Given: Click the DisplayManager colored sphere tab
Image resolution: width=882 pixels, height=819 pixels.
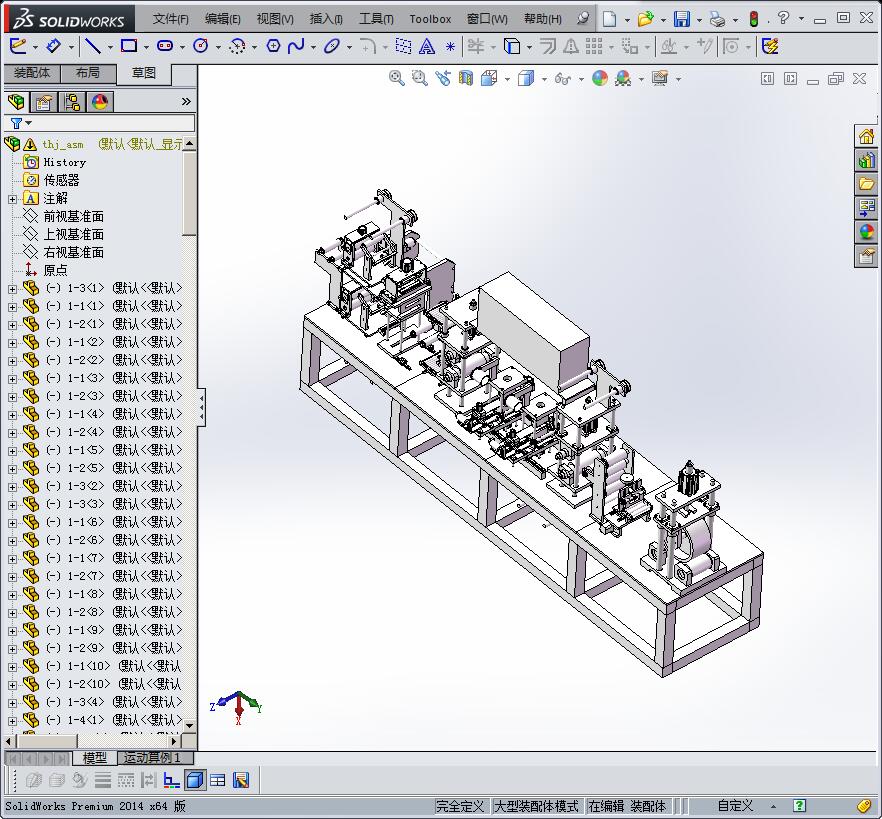Looking at the screenshot, I should tap(97, 101).
